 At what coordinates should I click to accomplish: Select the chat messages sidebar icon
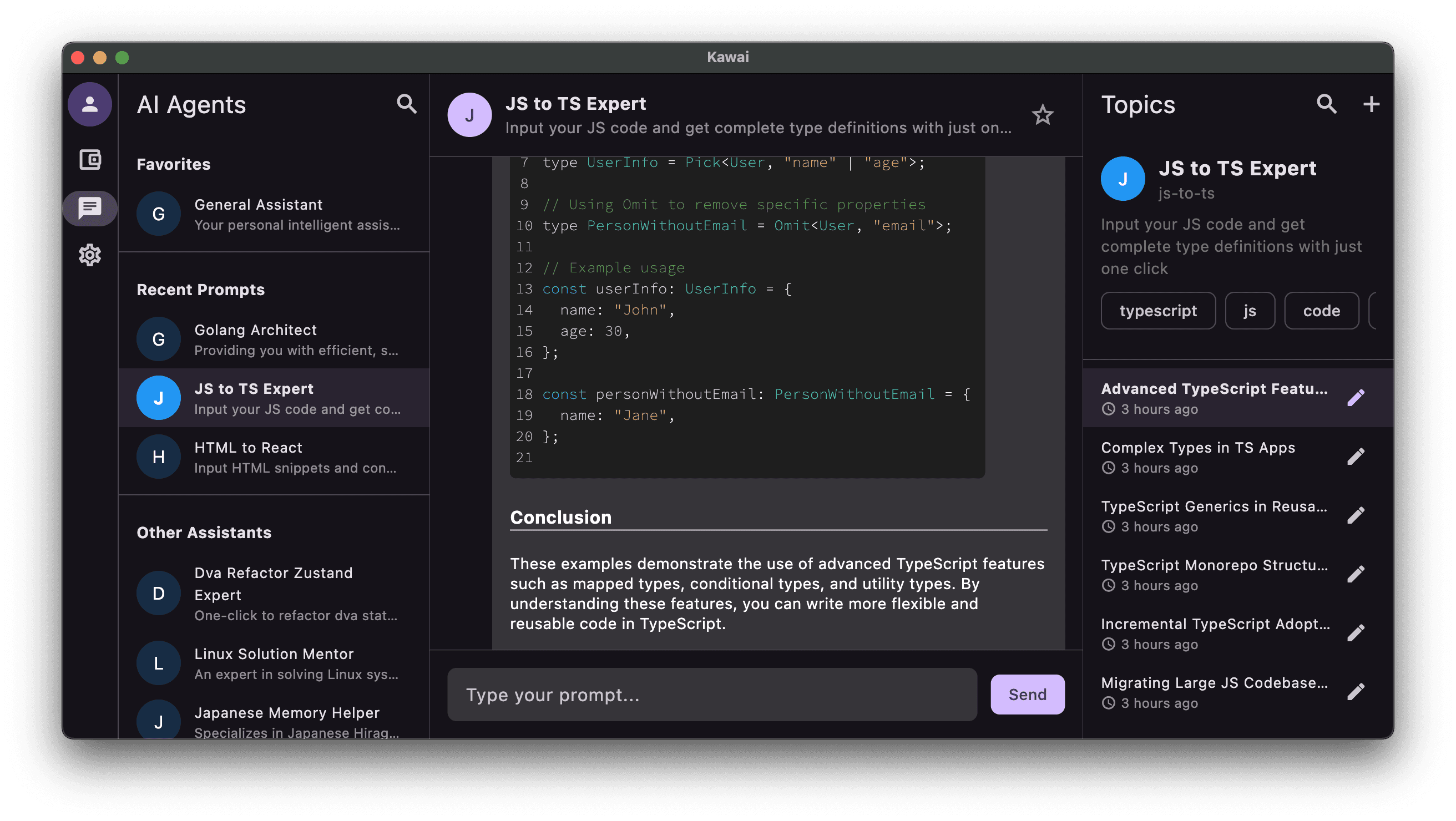click(90, 209)
